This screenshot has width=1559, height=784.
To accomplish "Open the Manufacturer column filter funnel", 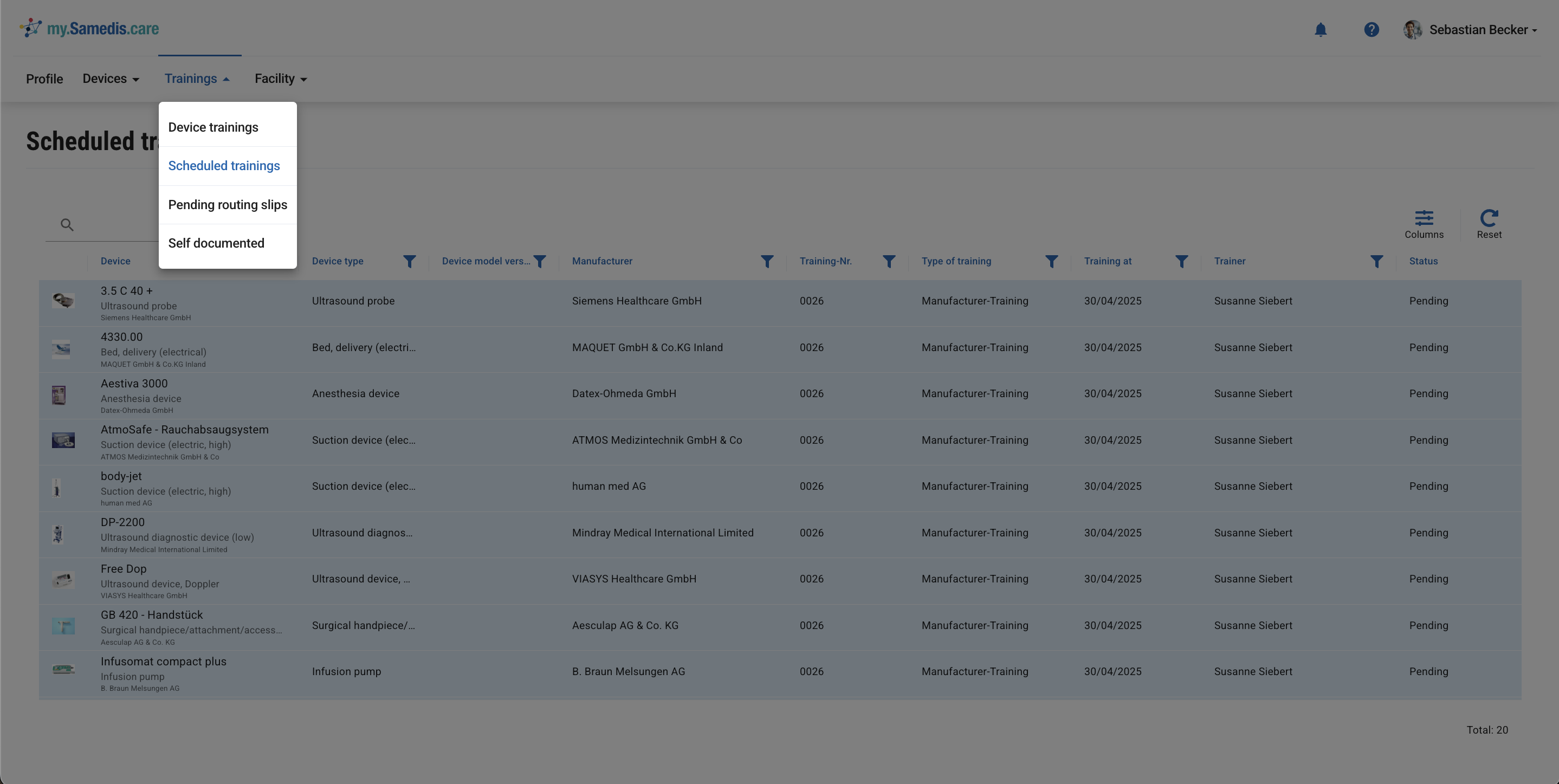I will (767, 261).
